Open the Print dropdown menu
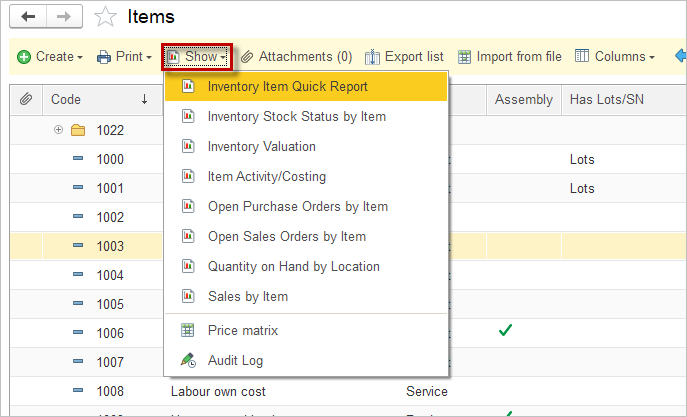The image size is (687, 417). pos(124,57)
